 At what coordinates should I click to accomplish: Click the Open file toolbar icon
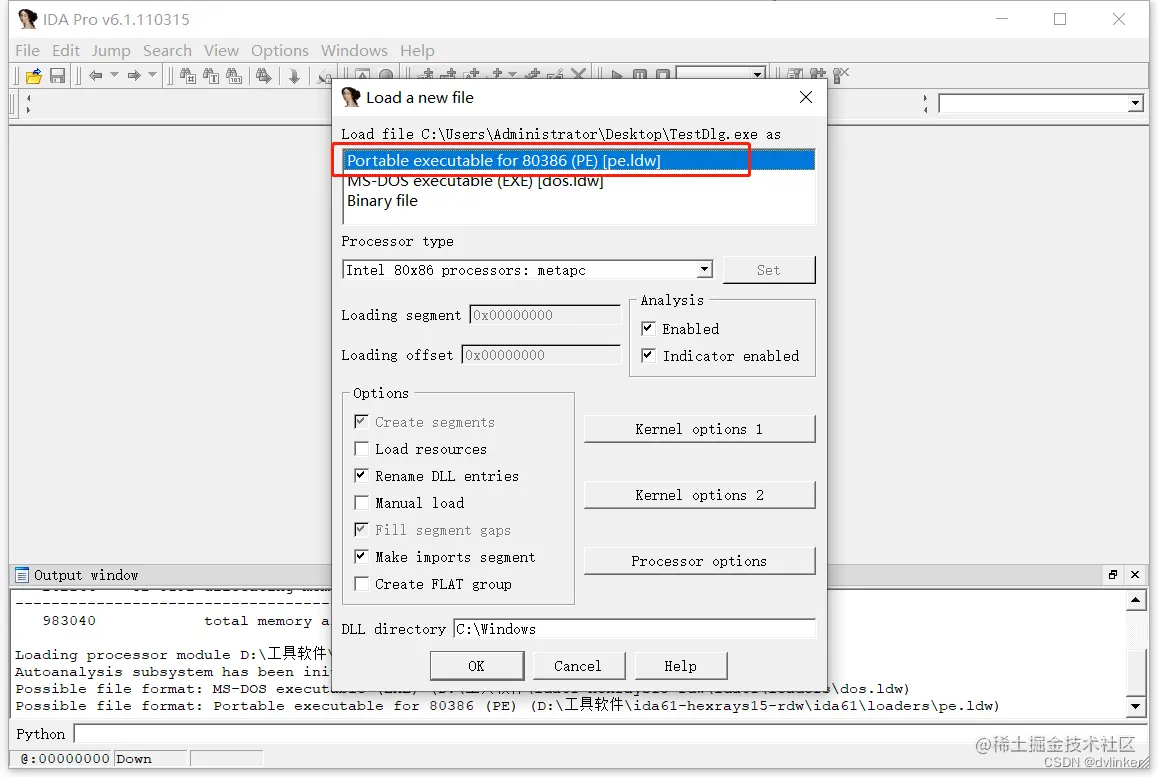33,75
